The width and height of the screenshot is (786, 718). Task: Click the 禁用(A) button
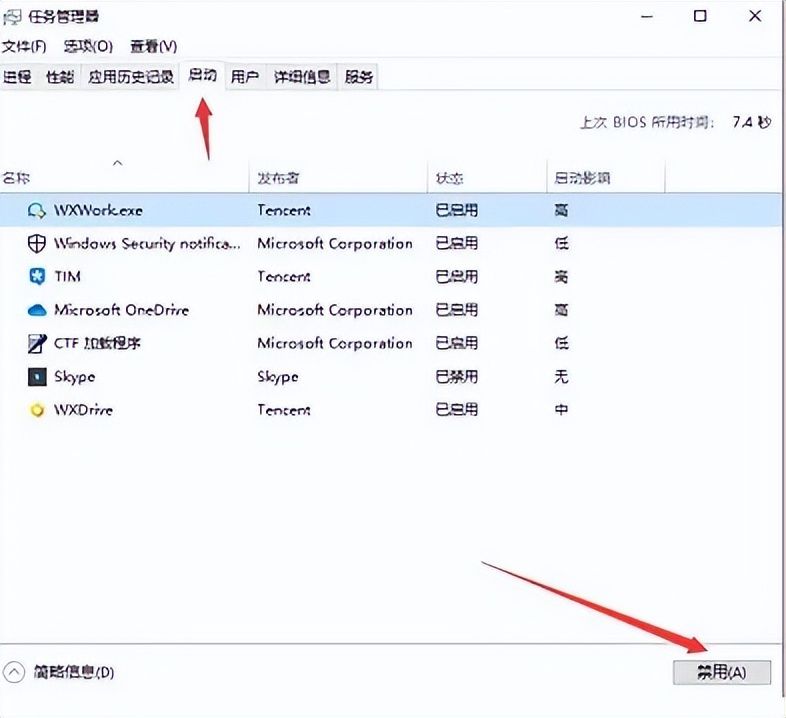pos(721,672)
